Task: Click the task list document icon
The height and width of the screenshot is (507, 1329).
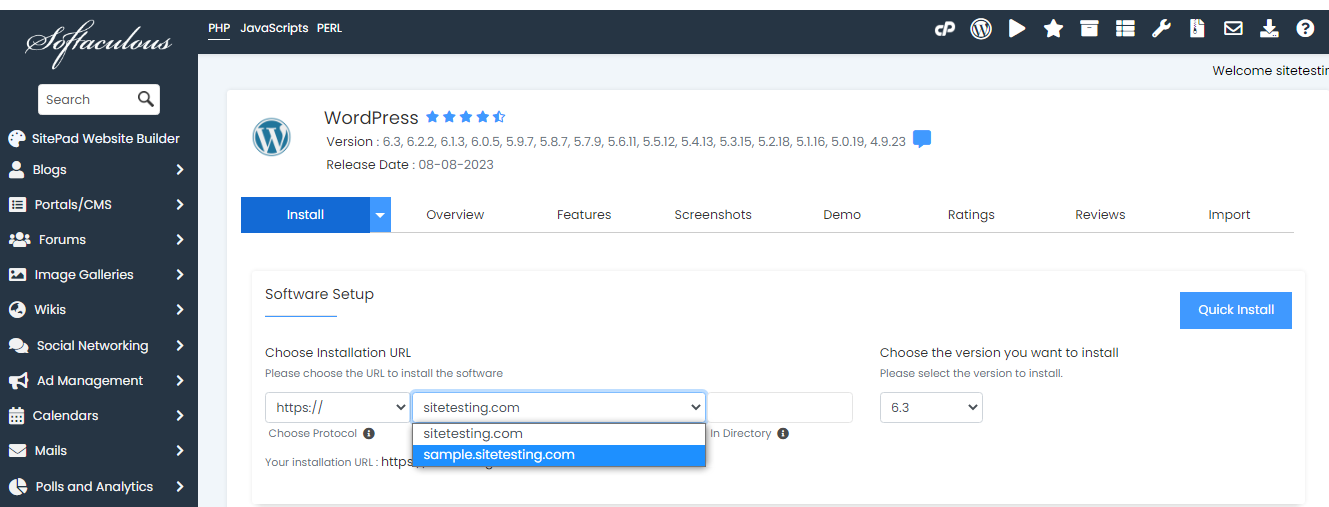Action: (x=1197, y=29)
